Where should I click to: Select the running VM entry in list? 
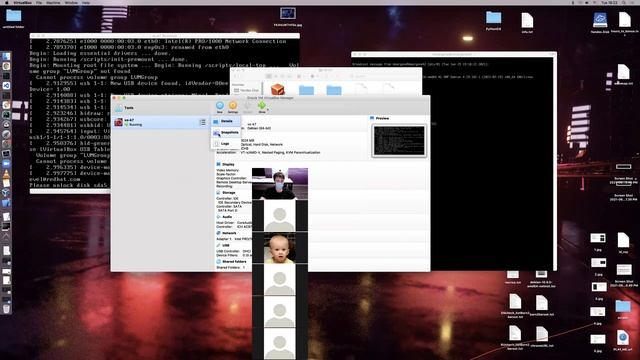pyautogui.click(x=160, y=122)
